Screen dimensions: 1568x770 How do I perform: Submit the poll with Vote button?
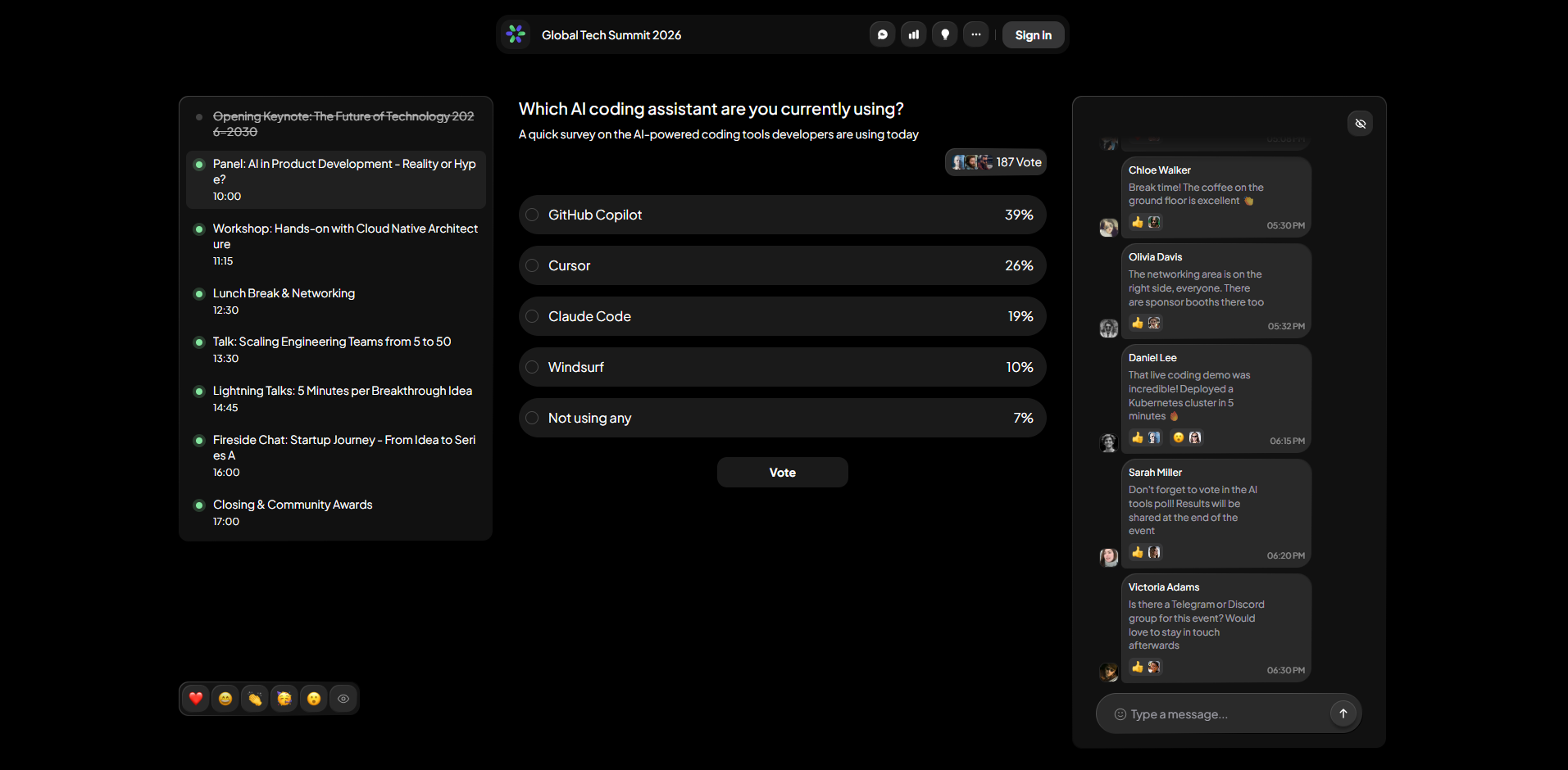tap(782, 473)
